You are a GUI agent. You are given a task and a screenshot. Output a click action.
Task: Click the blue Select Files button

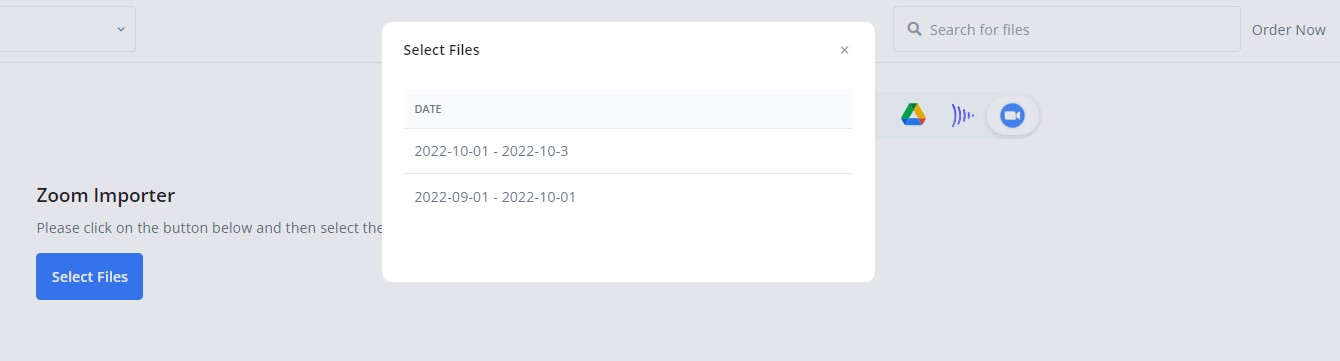tap(89, 277)
